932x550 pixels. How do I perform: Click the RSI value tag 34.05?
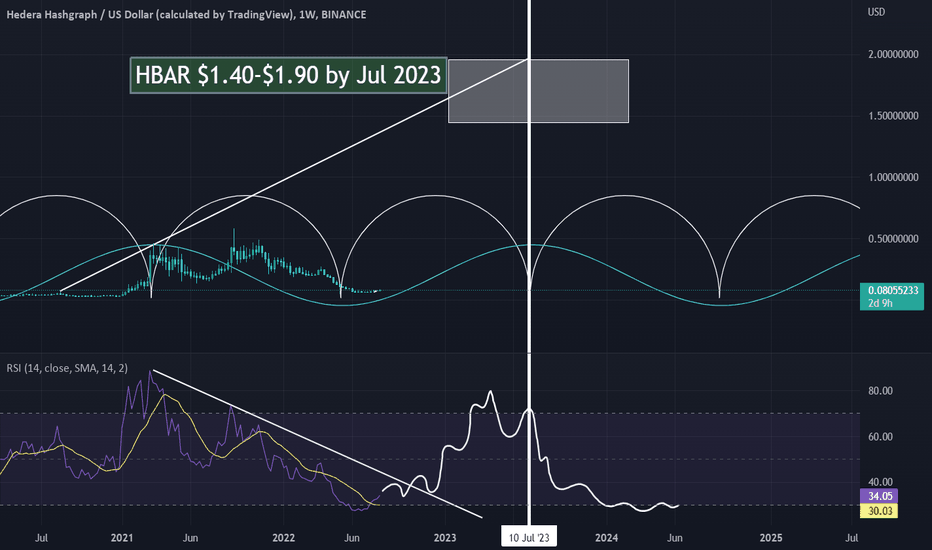coord(879,496)
